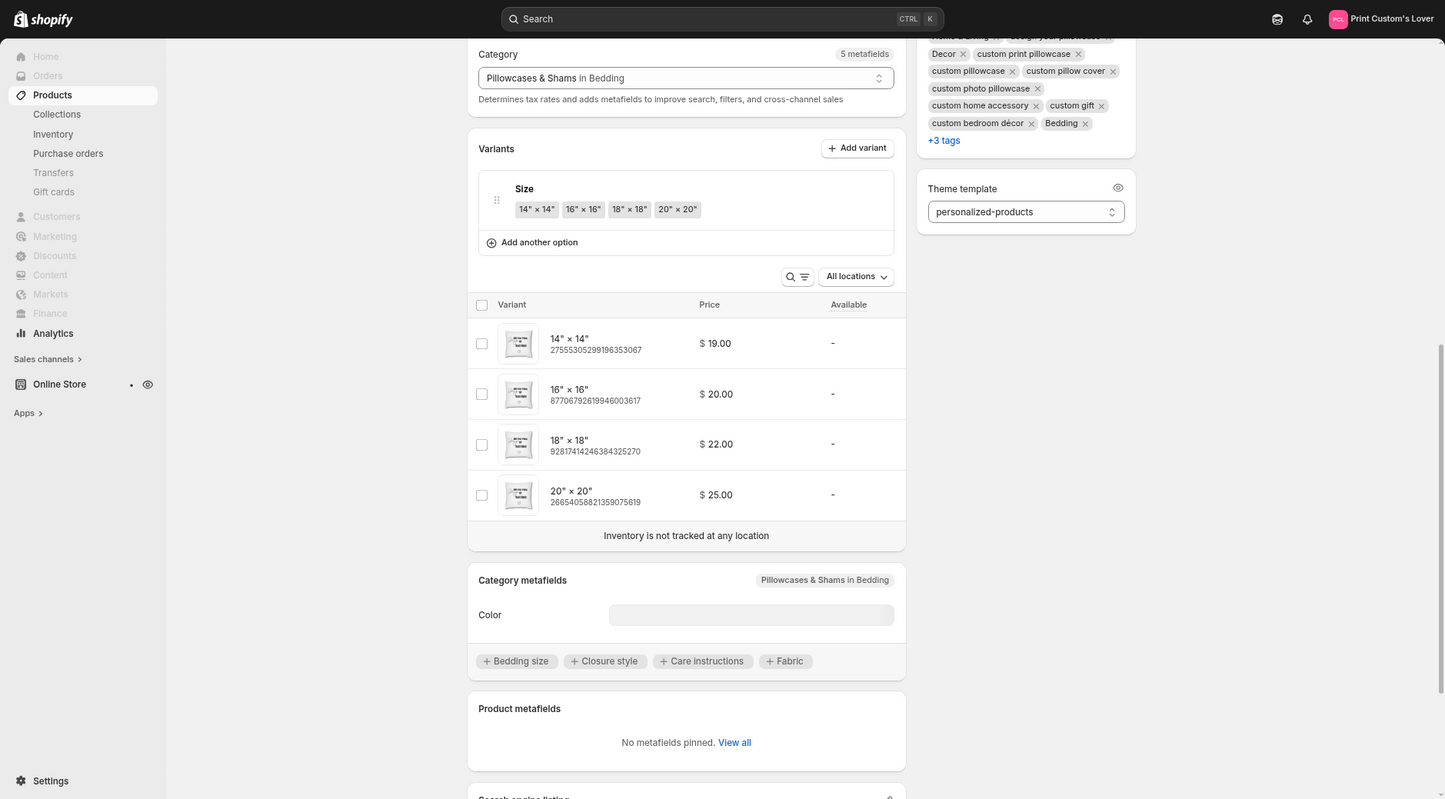The image size is (1445, 799).
Task: Click the page vertical scrollbar
Action: pos(1441,518)
